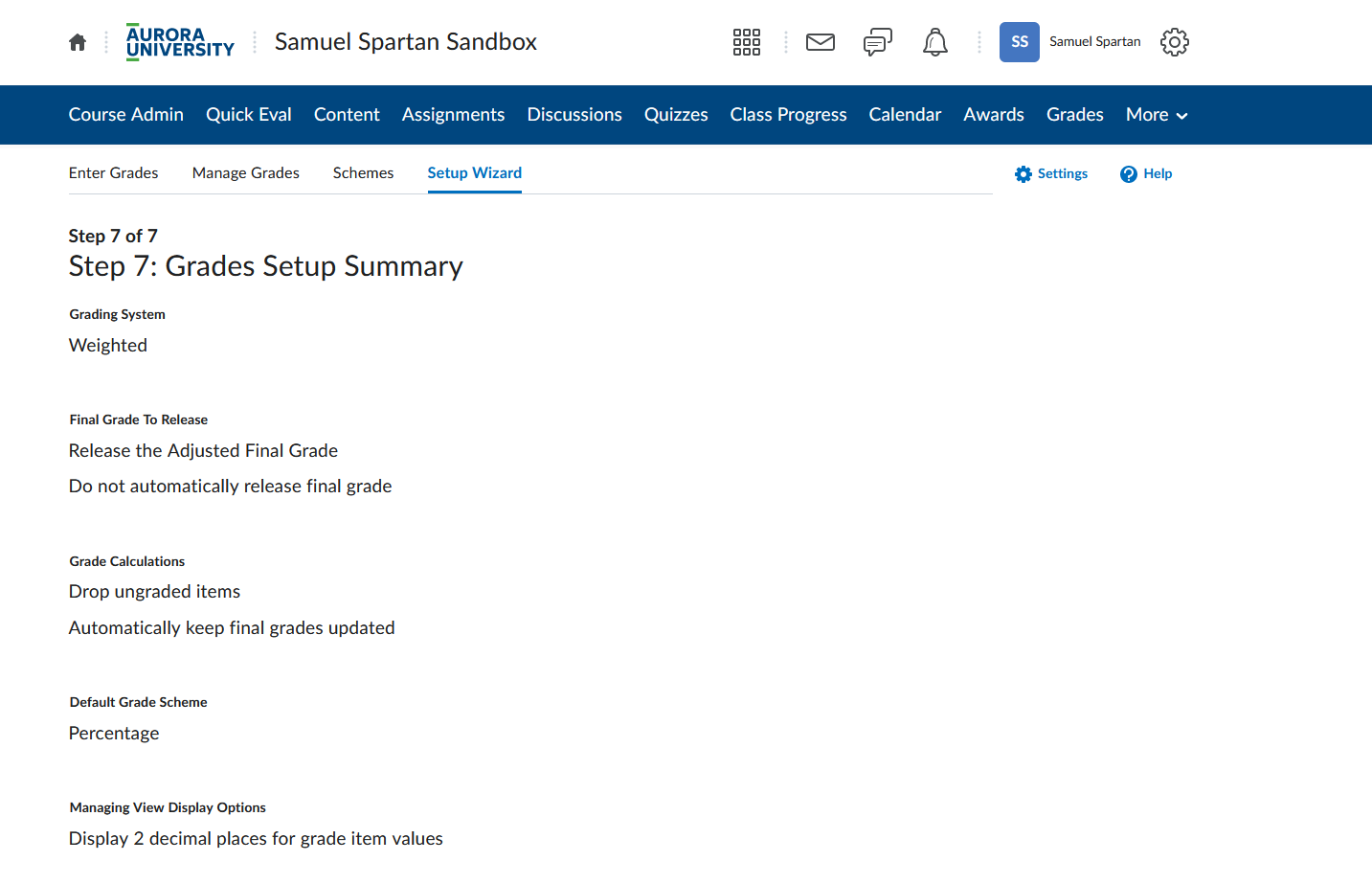The height and width of the screenshot is (884, 1372).
Task: Click the 'Default Grade Scheme' label
Action: 139,703
